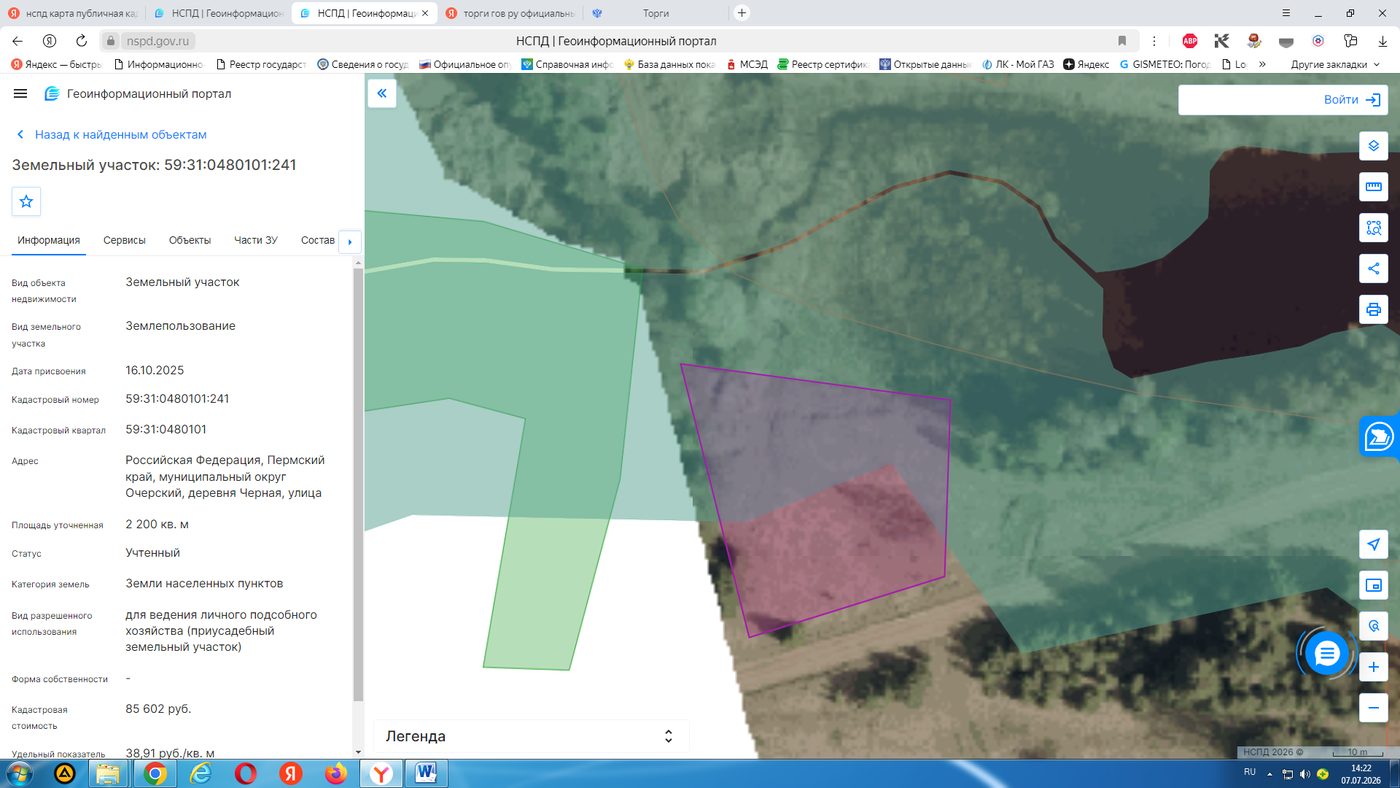
Task: Open the hamburger menu
Action: (20, 94)
